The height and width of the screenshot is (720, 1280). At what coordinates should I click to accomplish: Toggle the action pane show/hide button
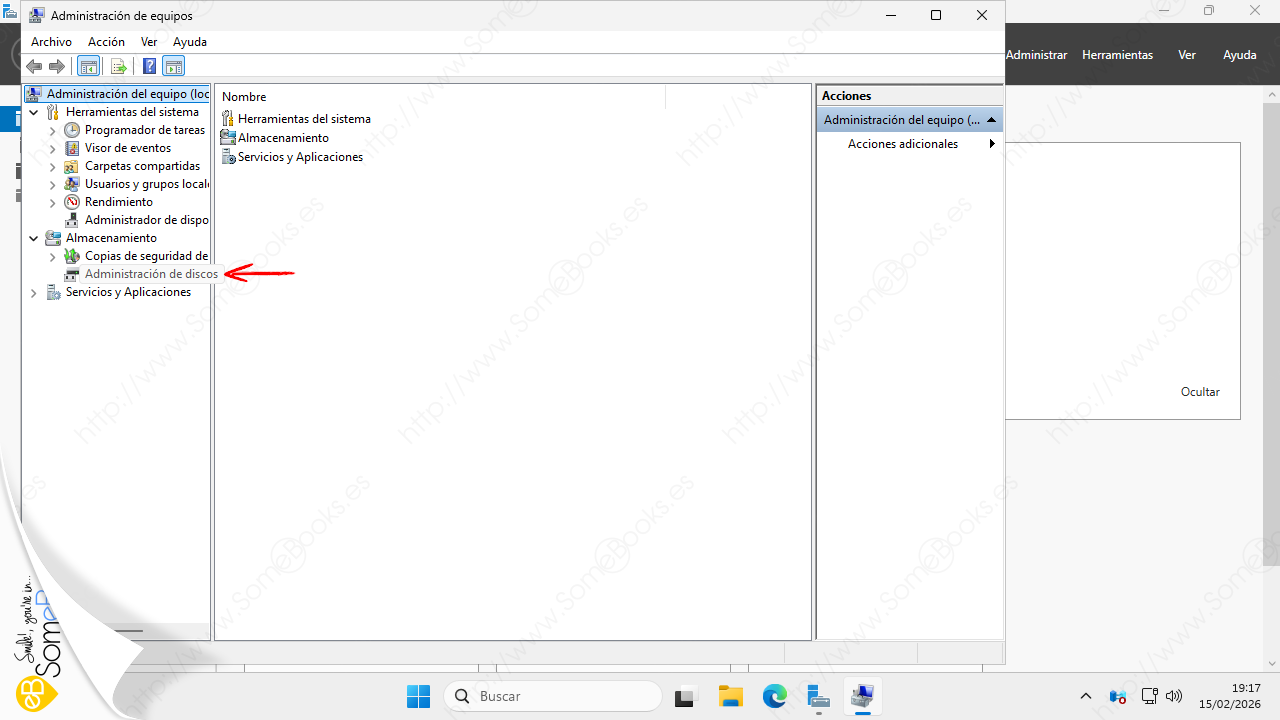click(x=174, y=67)
